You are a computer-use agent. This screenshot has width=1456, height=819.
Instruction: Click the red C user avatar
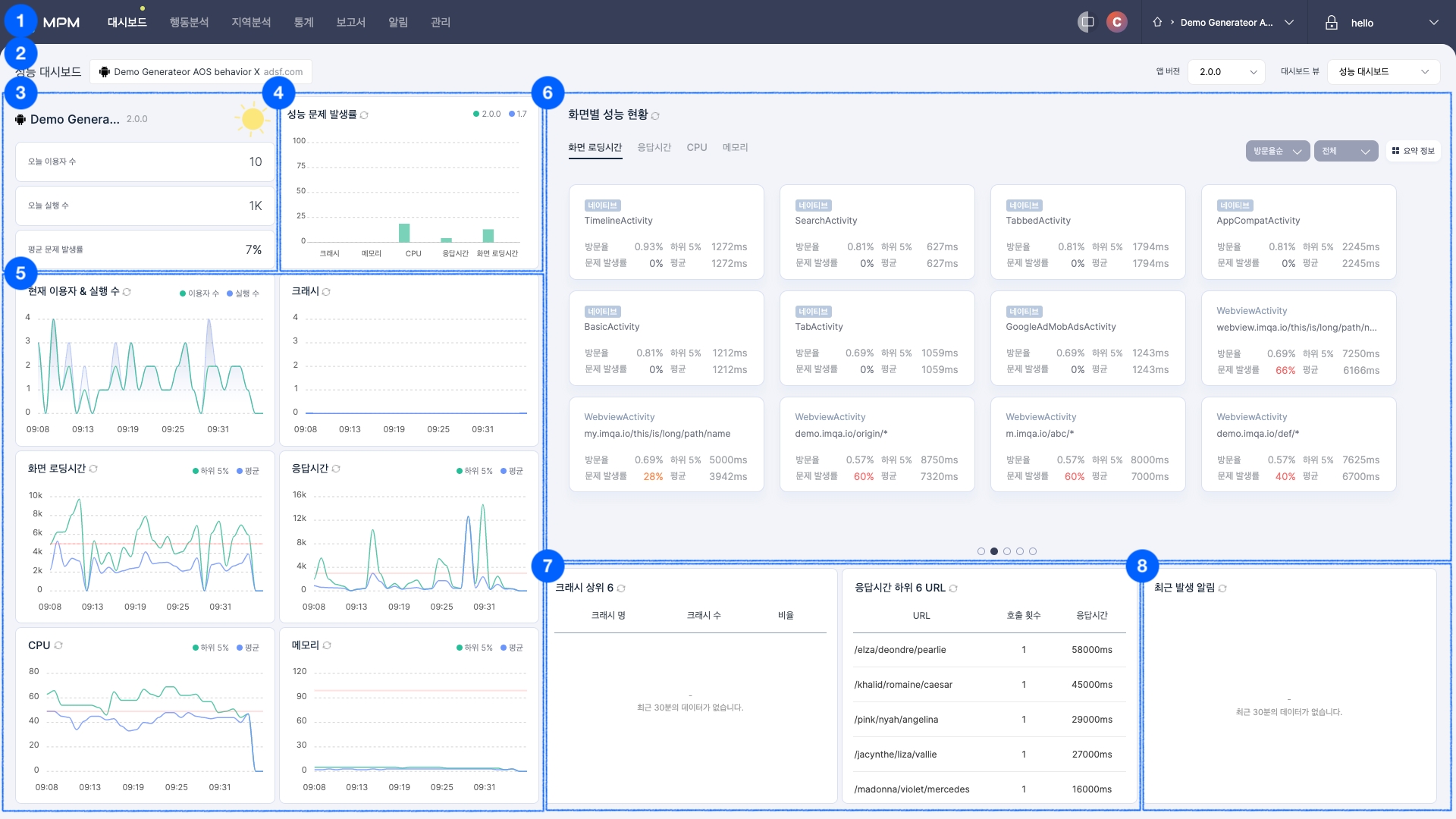[1116, 22]
